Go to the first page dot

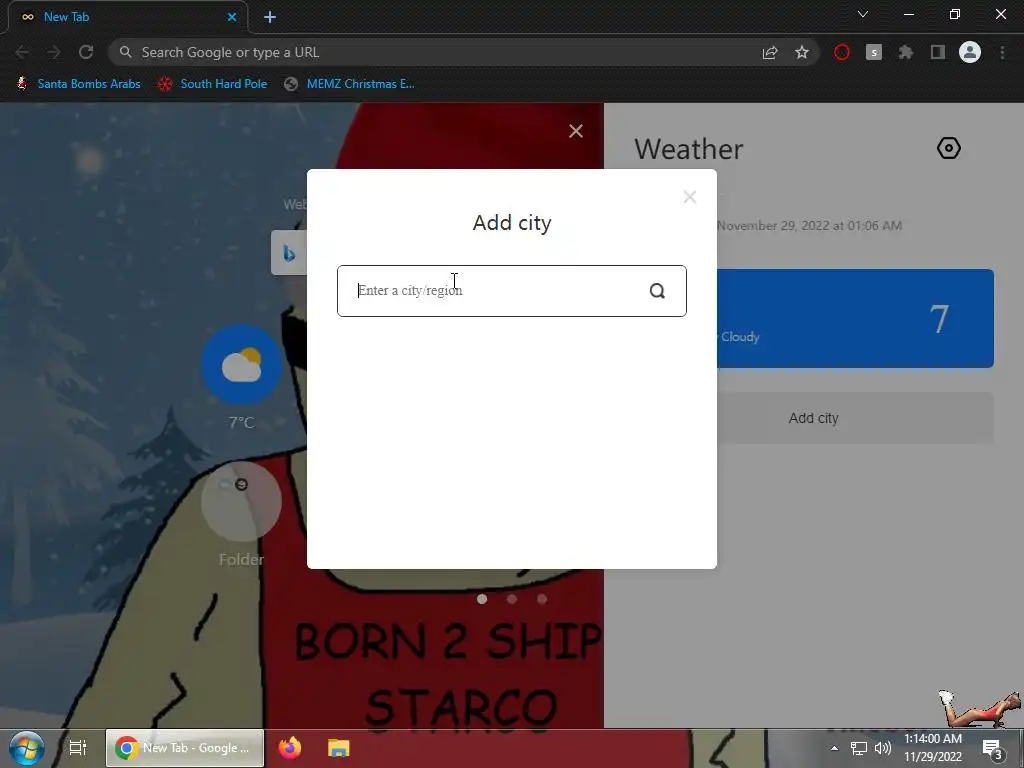(x=482, y=599)
